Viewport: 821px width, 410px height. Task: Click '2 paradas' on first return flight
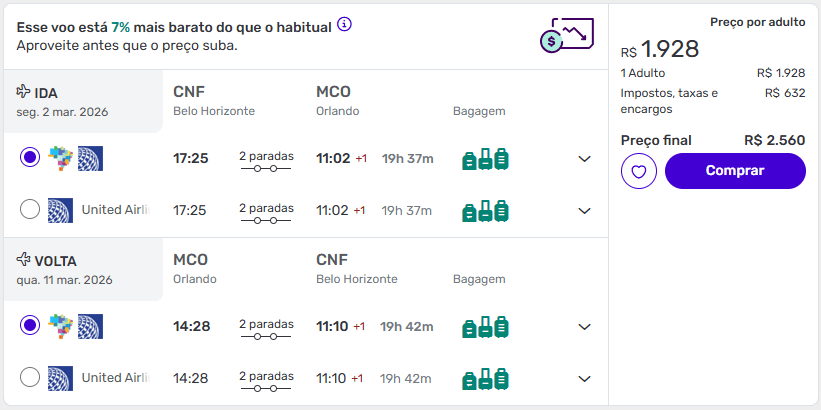(266, 327)
